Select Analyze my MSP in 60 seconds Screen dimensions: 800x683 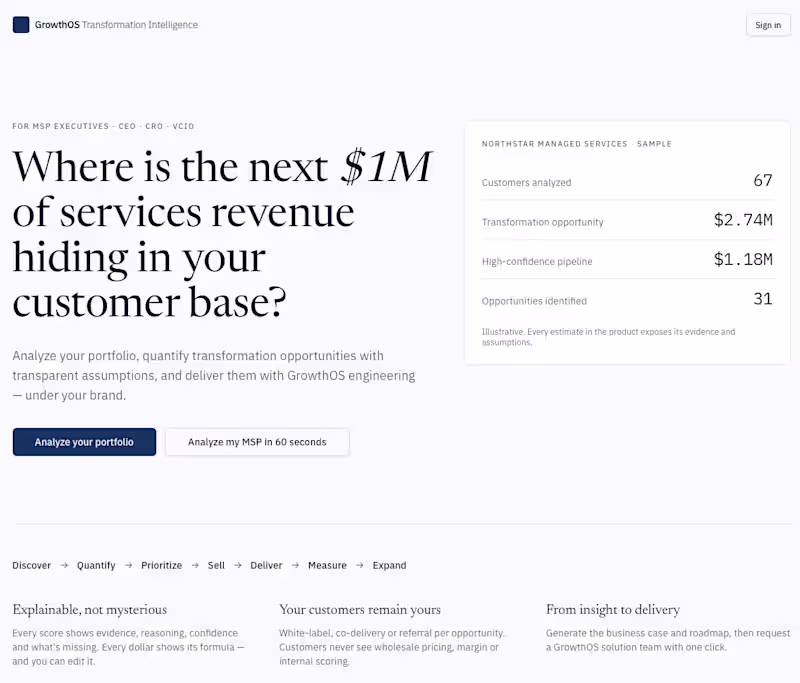pyautogui.click(x=257, y=442)
